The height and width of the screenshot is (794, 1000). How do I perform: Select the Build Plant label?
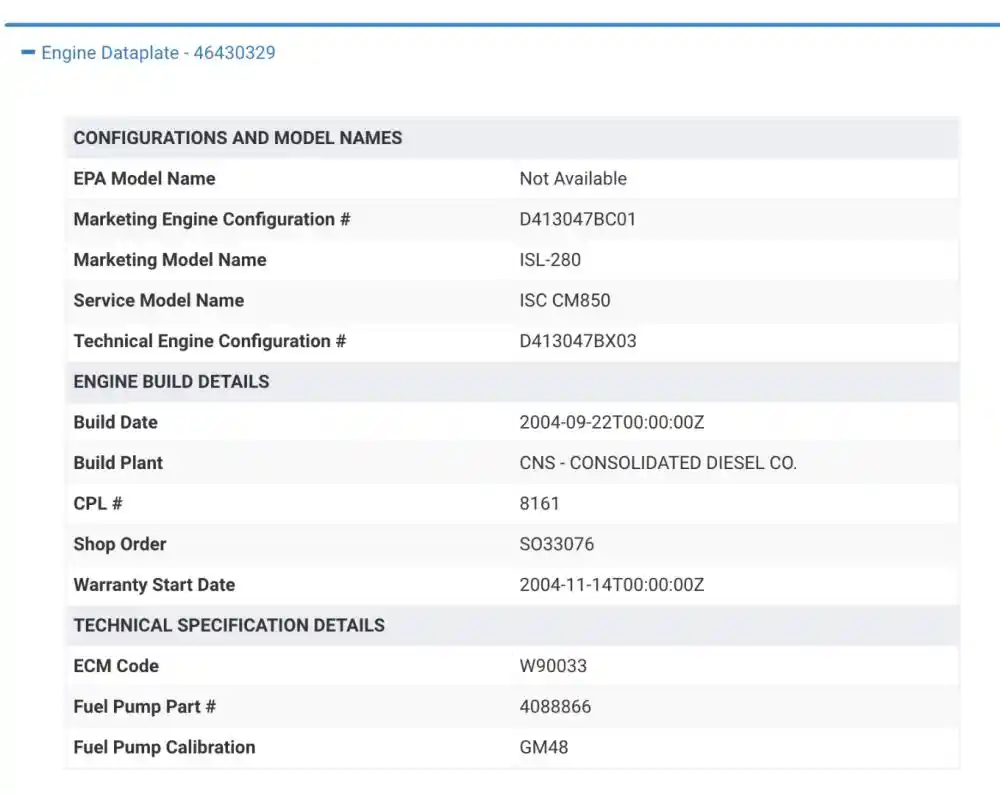(x=118, y=463)
